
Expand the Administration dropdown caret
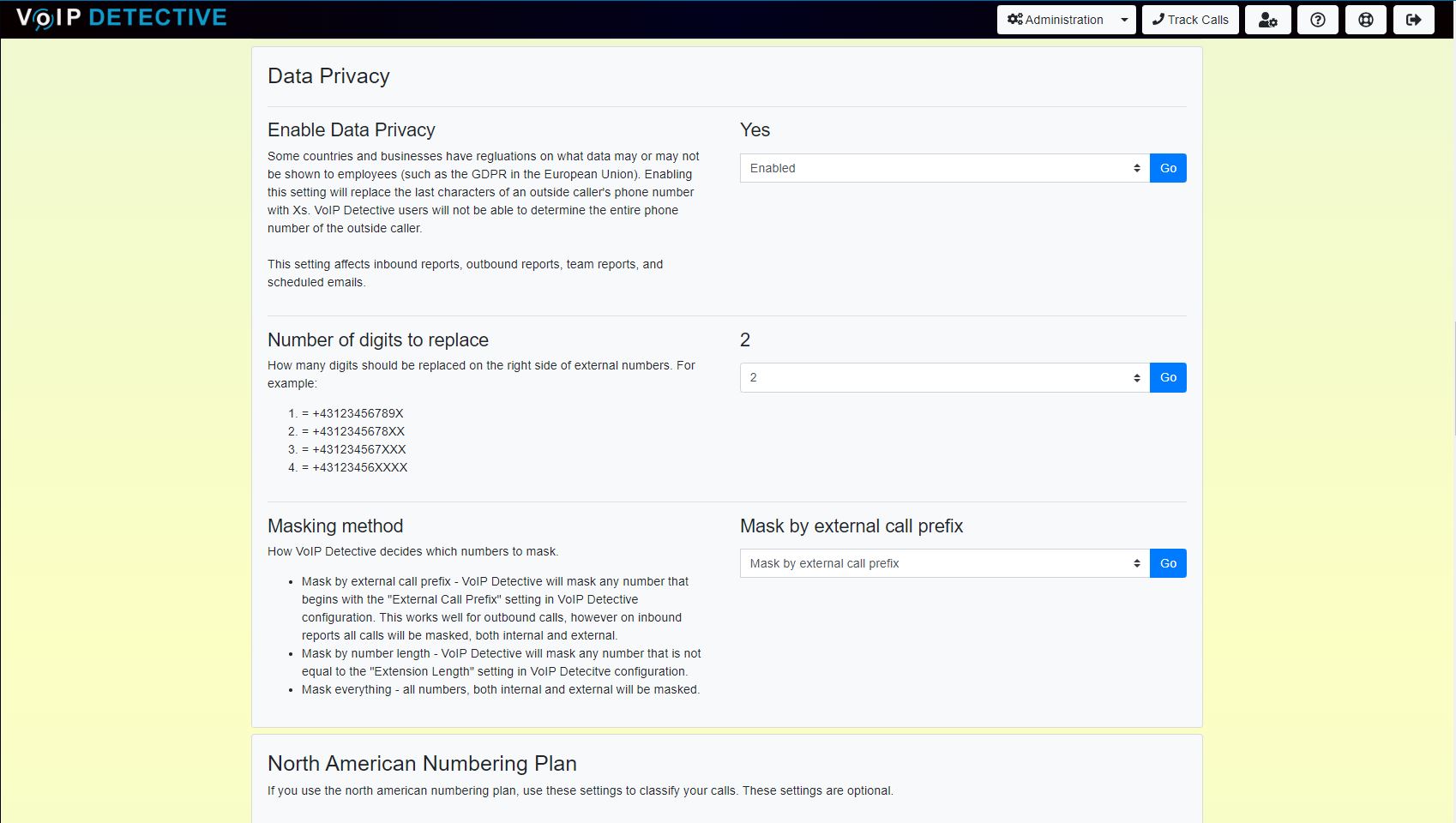pos(1124,20)
